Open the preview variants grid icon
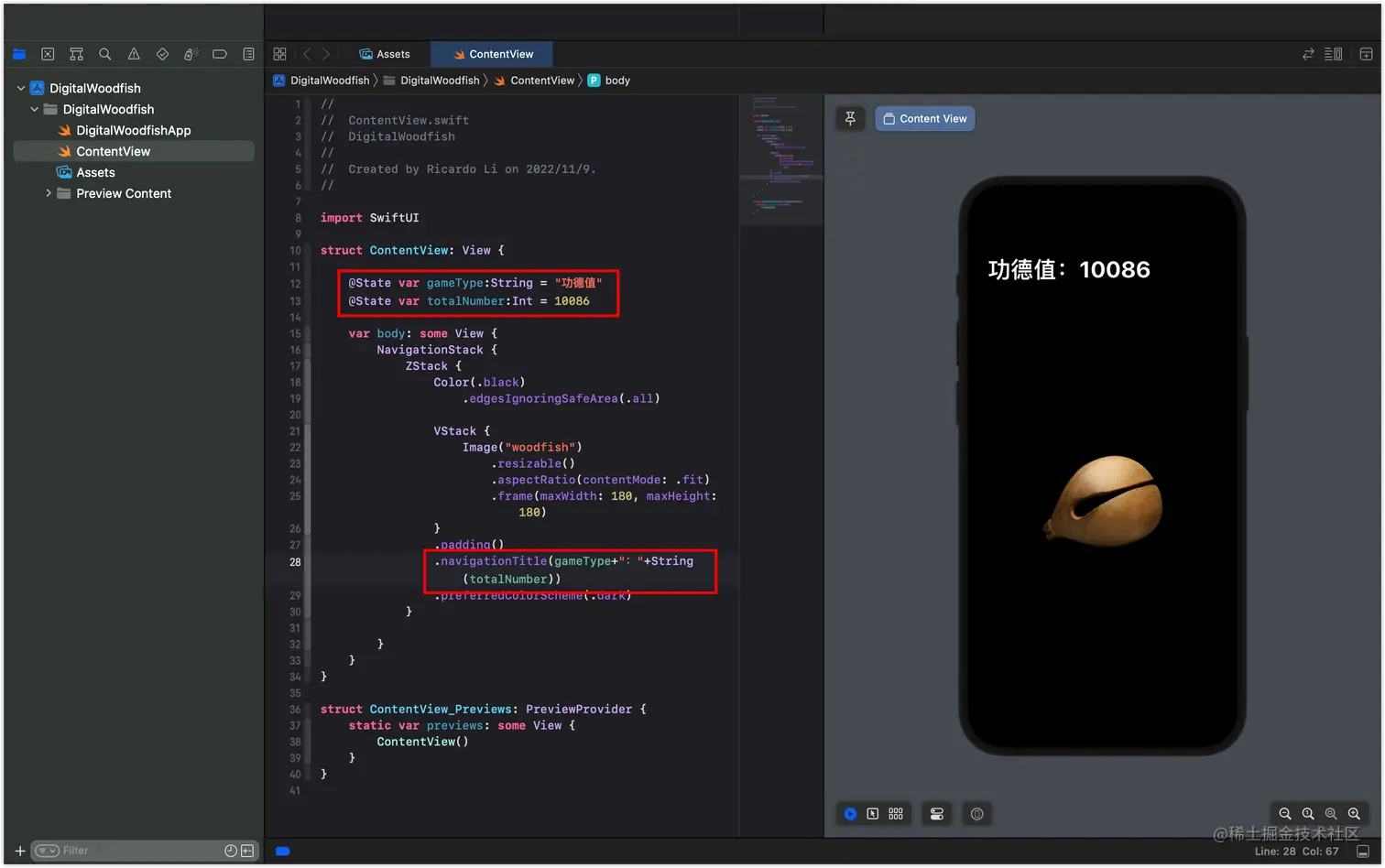1385x868 pixels. click(896, 813)
